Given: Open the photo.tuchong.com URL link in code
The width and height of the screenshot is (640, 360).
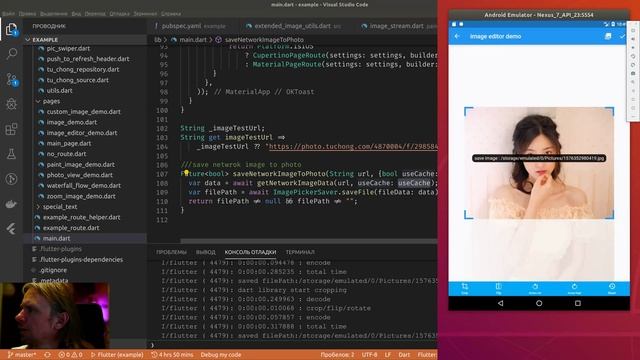Looking at the screenshot, I should click(353, 146).
